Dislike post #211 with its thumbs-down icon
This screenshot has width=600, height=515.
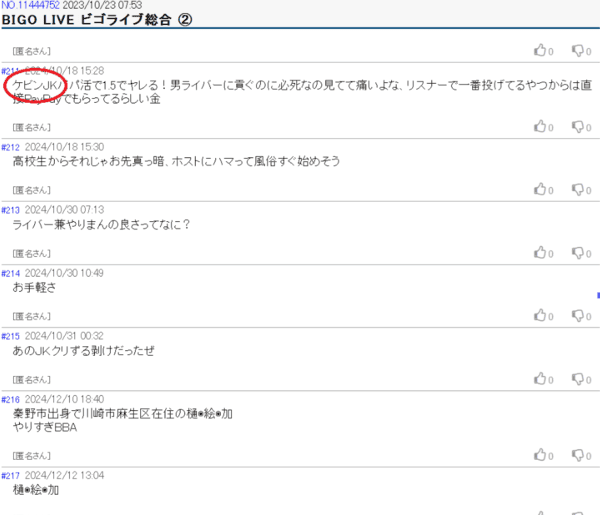click(x=577, y=127)
